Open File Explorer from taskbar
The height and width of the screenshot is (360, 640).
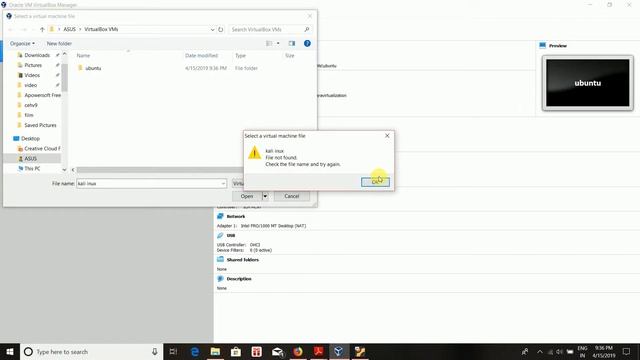pyautogui.click(x=215, y=351)
